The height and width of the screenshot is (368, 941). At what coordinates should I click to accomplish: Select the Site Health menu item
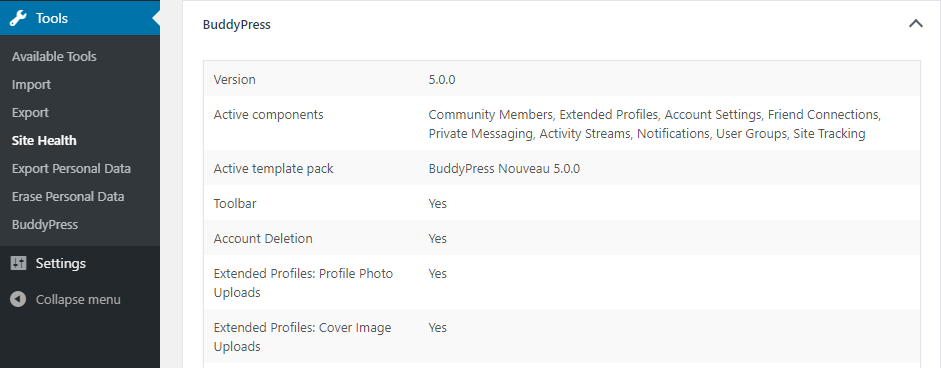[x=44, y=140]
